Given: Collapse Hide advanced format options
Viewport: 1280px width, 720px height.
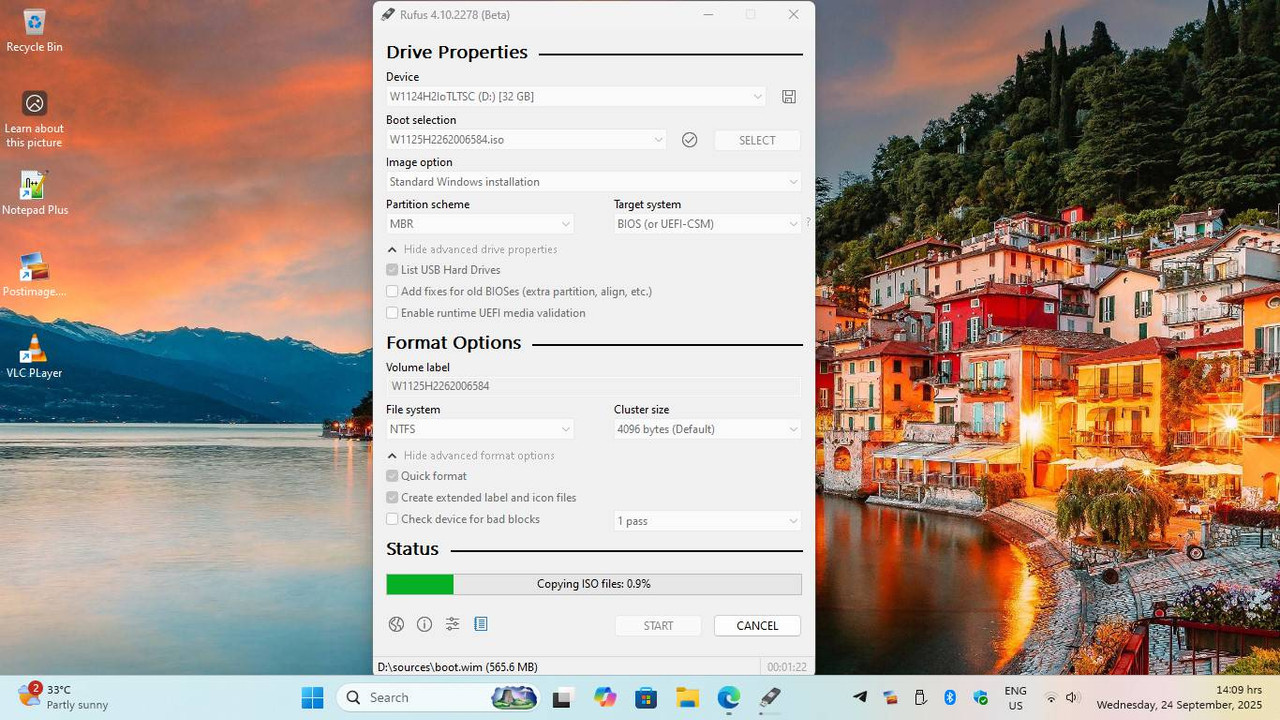Looking at the screenshot, I should [x=470, y=456].
